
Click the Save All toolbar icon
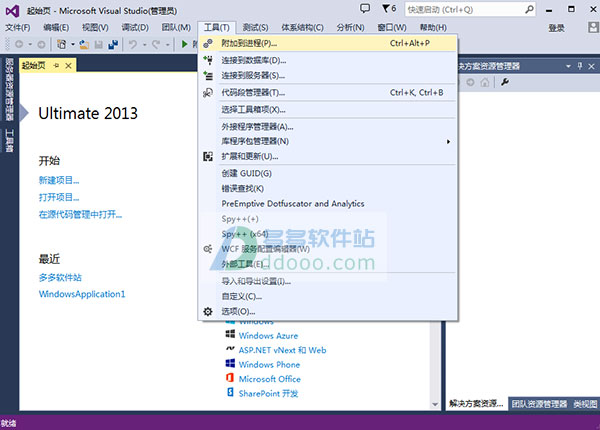point(113,44)
